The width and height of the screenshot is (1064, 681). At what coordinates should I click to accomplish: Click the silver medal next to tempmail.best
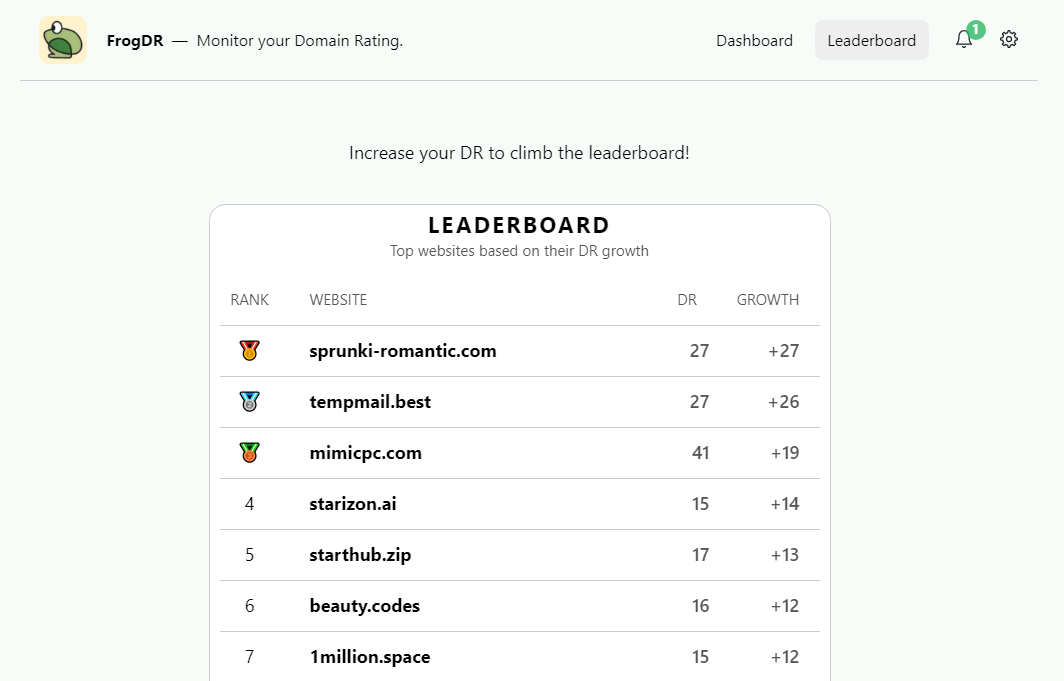pos(250,402)
